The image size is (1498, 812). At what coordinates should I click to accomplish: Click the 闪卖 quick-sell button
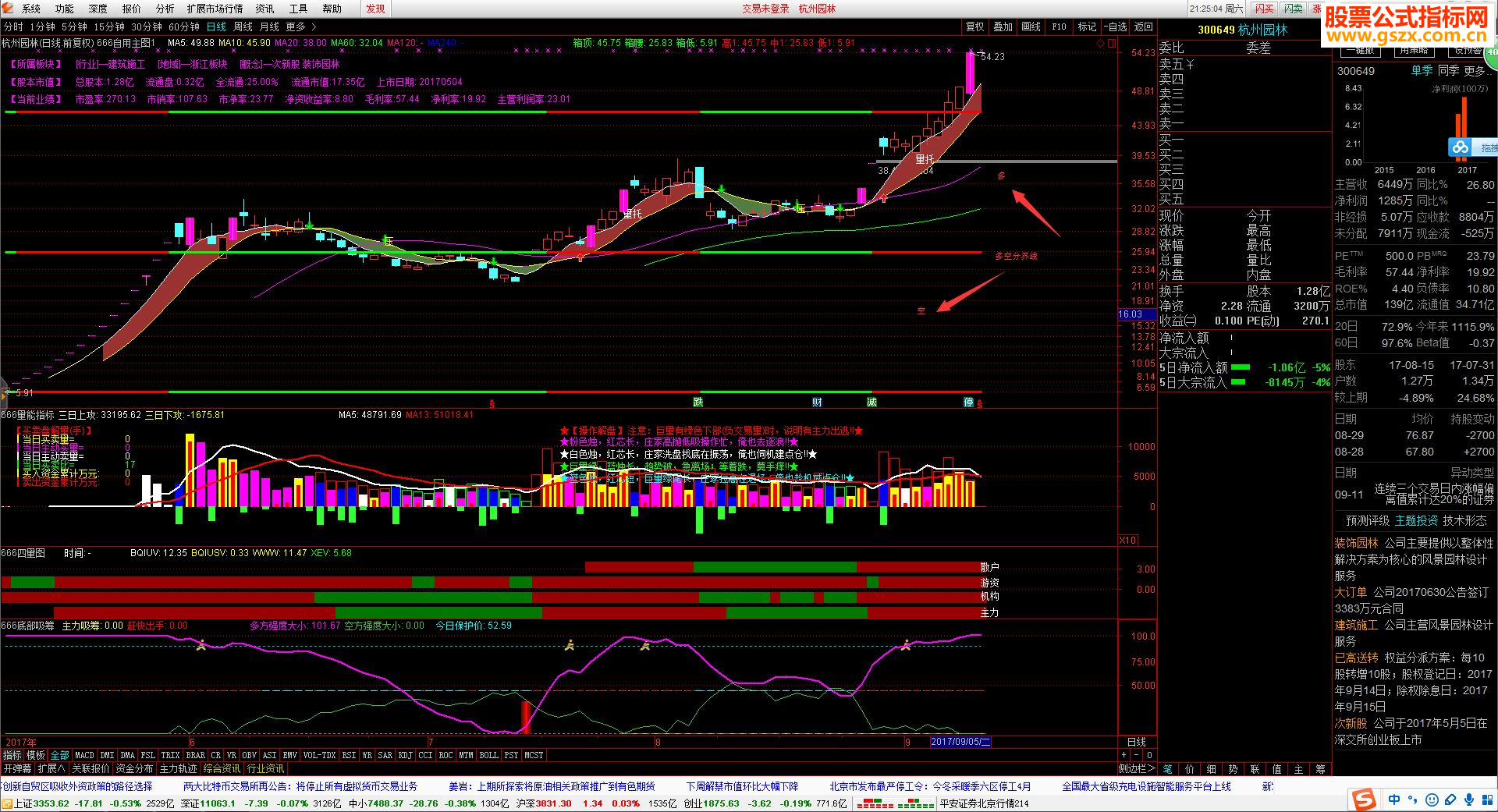(1294, 9)
